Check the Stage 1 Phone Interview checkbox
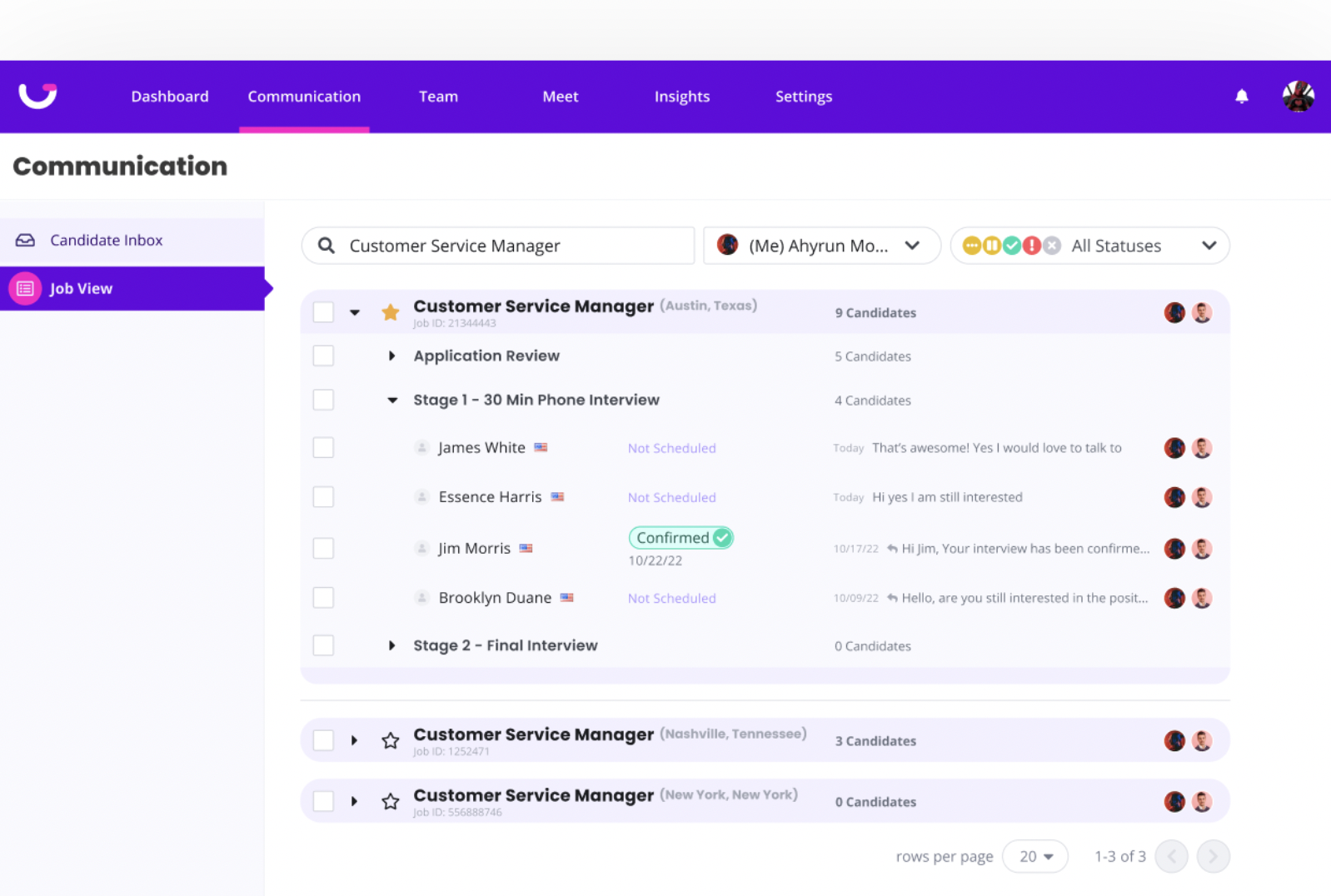This screenshot has height=896, width=1331. click(323, 400)
